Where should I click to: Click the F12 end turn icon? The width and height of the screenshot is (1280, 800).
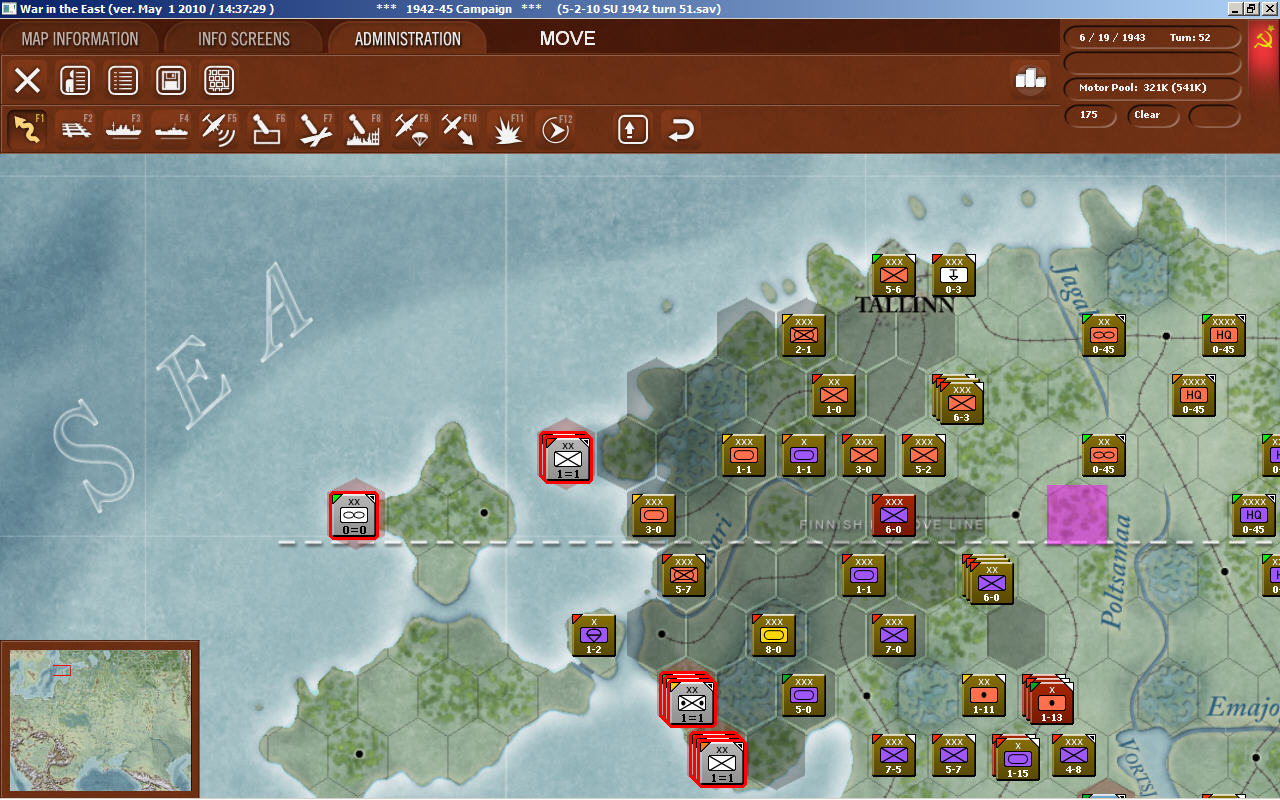pos(557,130)
